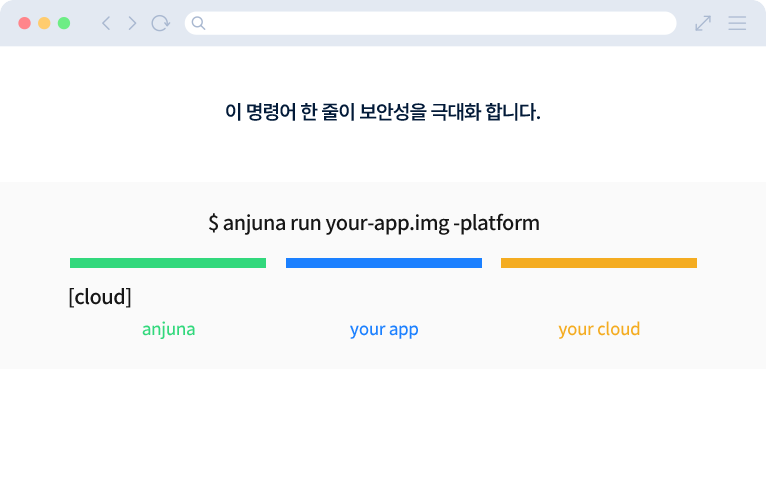Click the magnifier icon in address bar
Image resolution: width=766 pixels, height=490 pixels.
198,23
